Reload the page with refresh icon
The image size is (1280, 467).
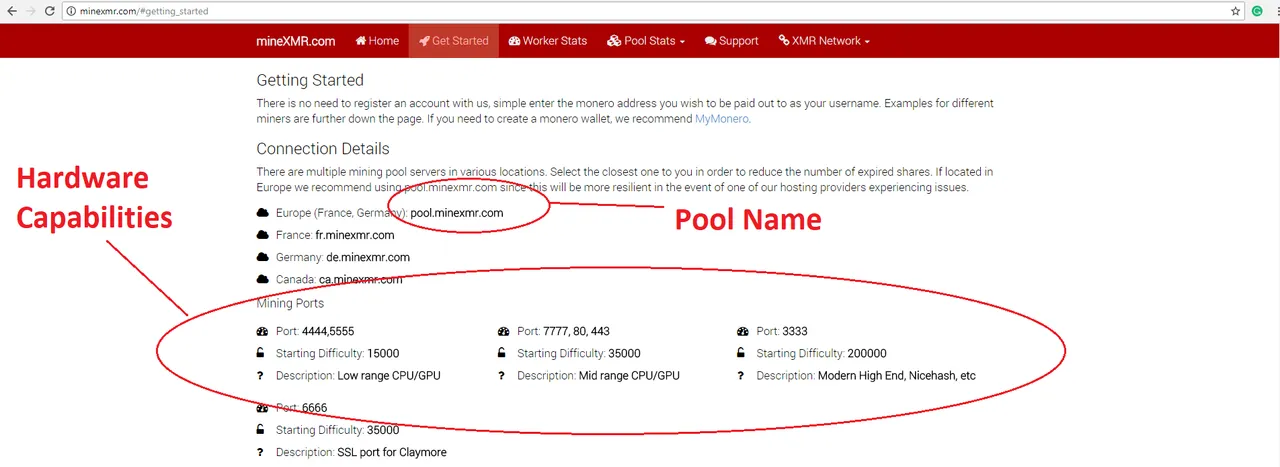[x=50, y=10]
